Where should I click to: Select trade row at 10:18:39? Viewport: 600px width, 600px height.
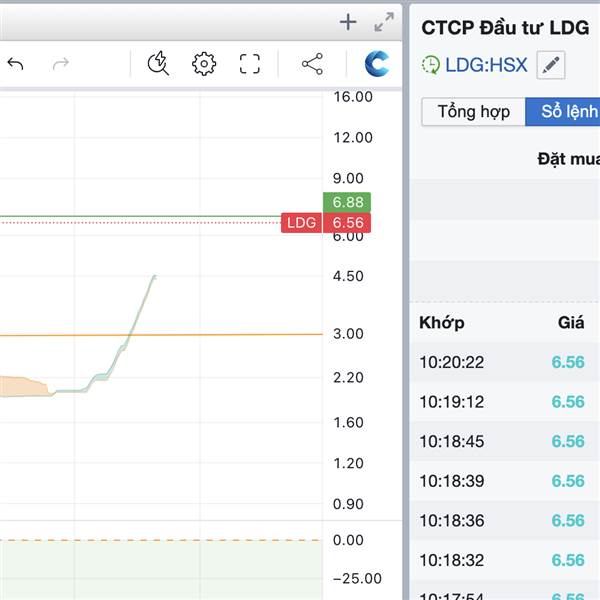click(505, 481)
